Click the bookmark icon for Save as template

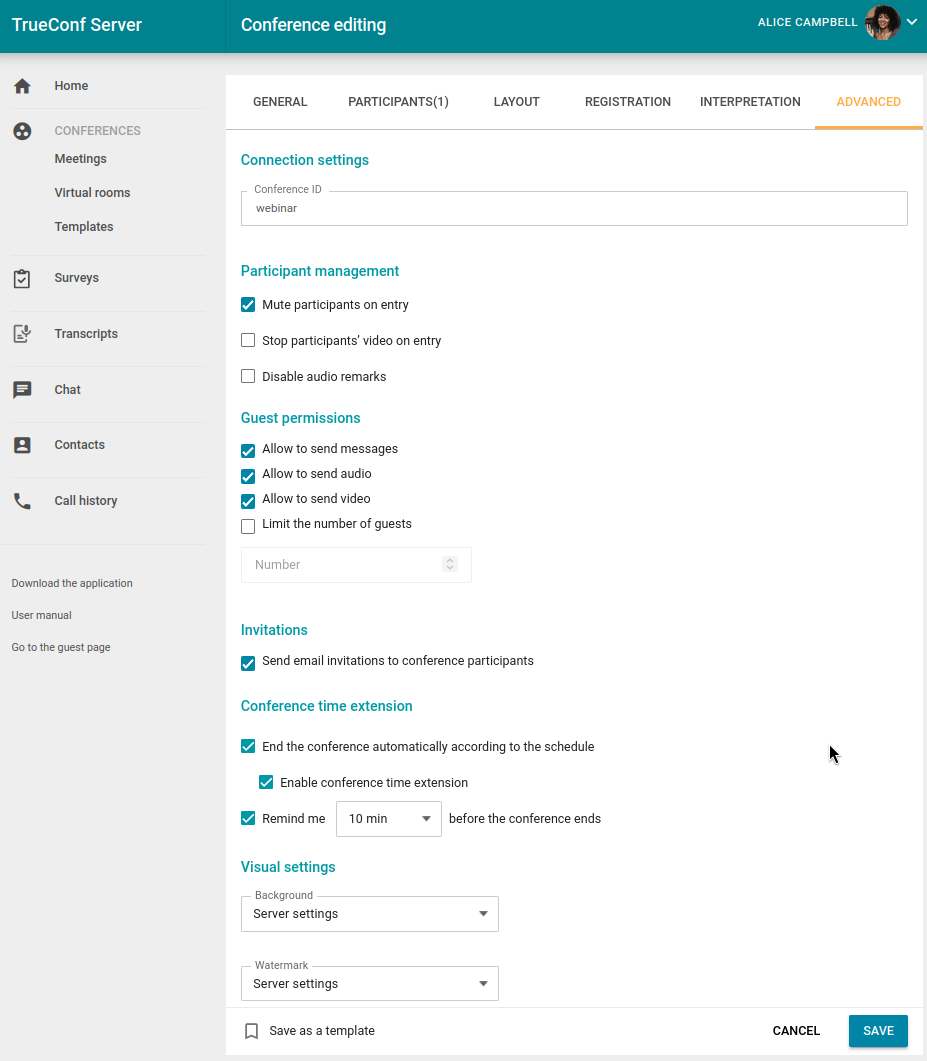(252, 1031)
